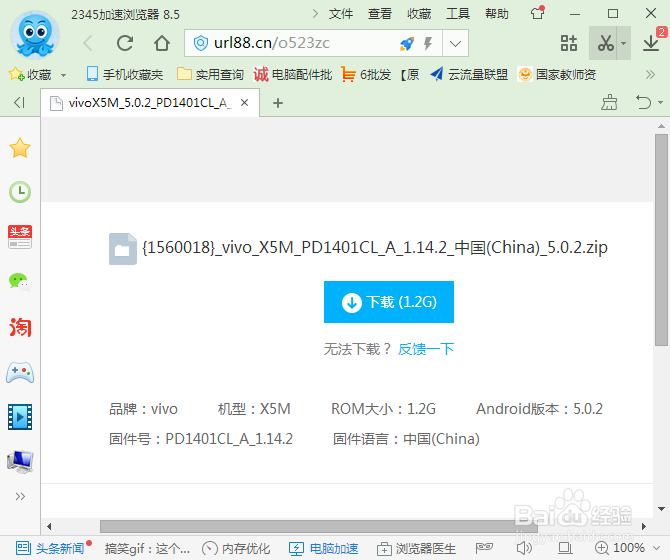This screenshot has height=560, width=670.
Task: Toggle the sound speaker icon in status bar
Action: tap(524, 548)
